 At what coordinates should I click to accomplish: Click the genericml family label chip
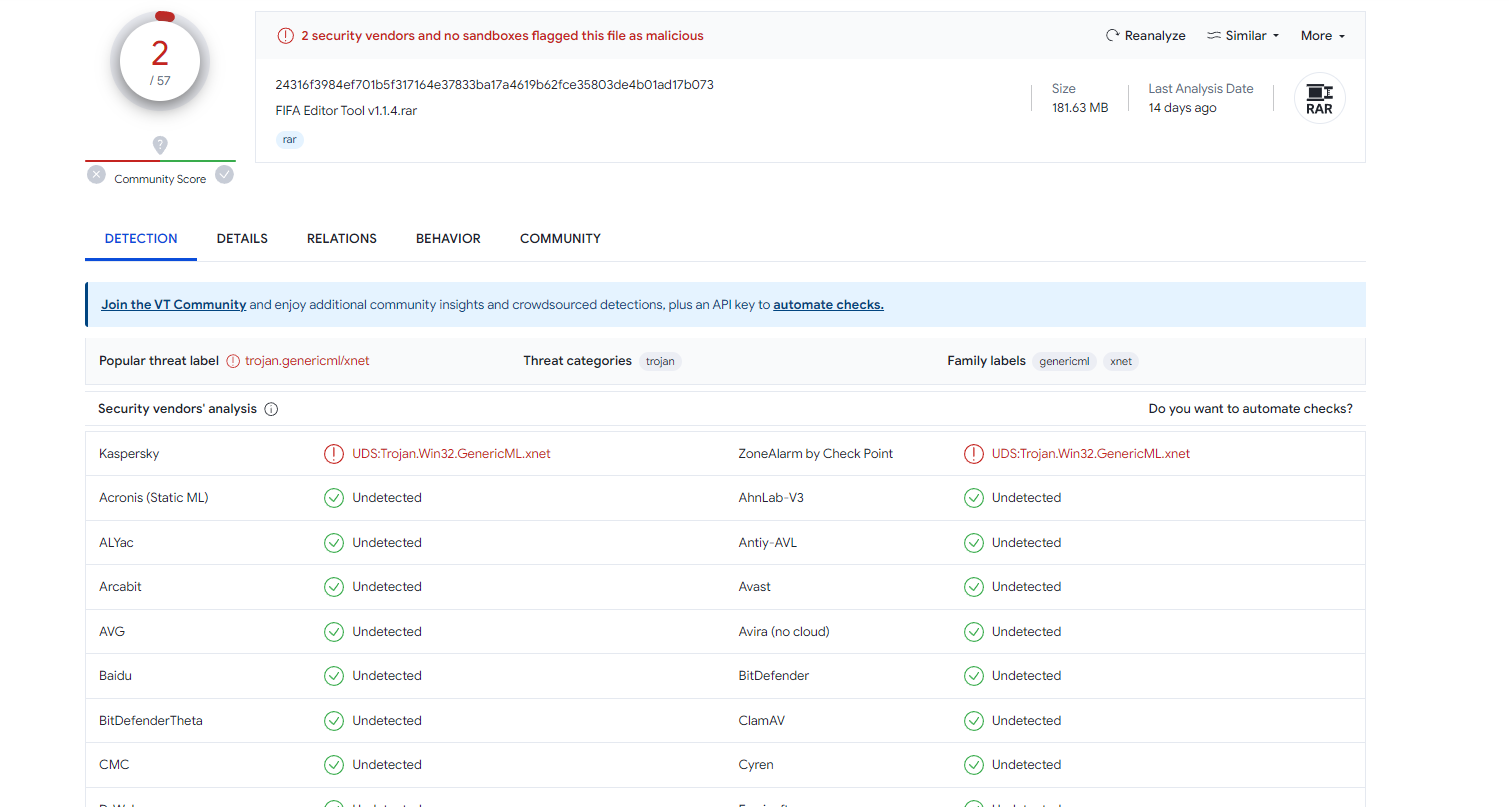[1064, 361]
